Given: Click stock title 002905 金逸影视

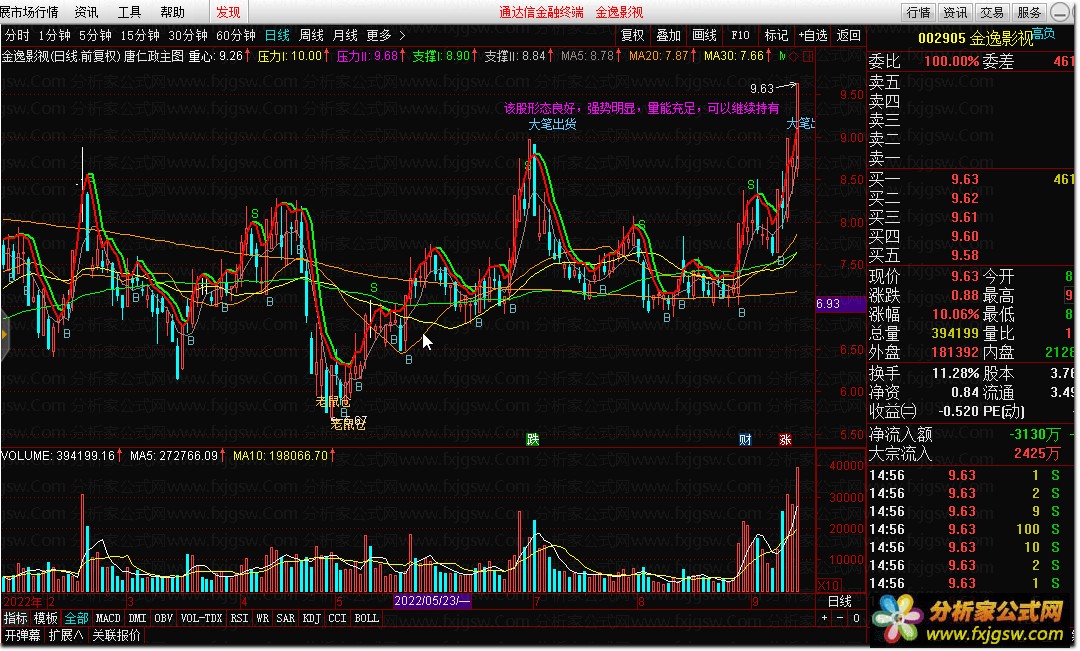Looking at the screenshot, I should click(x=975, y=39).
